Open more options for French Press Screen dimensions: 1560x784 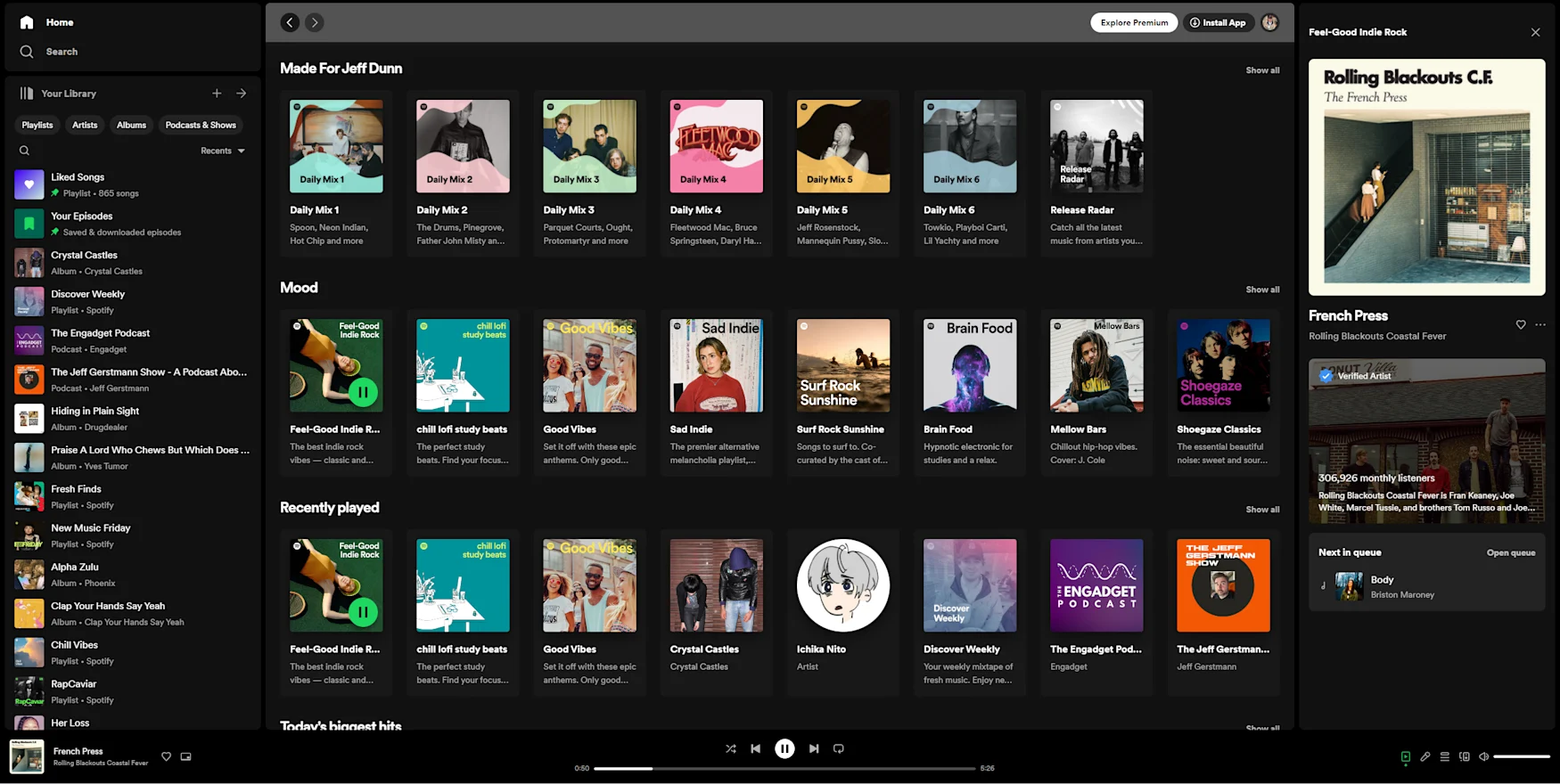(x=1540, y=324)
